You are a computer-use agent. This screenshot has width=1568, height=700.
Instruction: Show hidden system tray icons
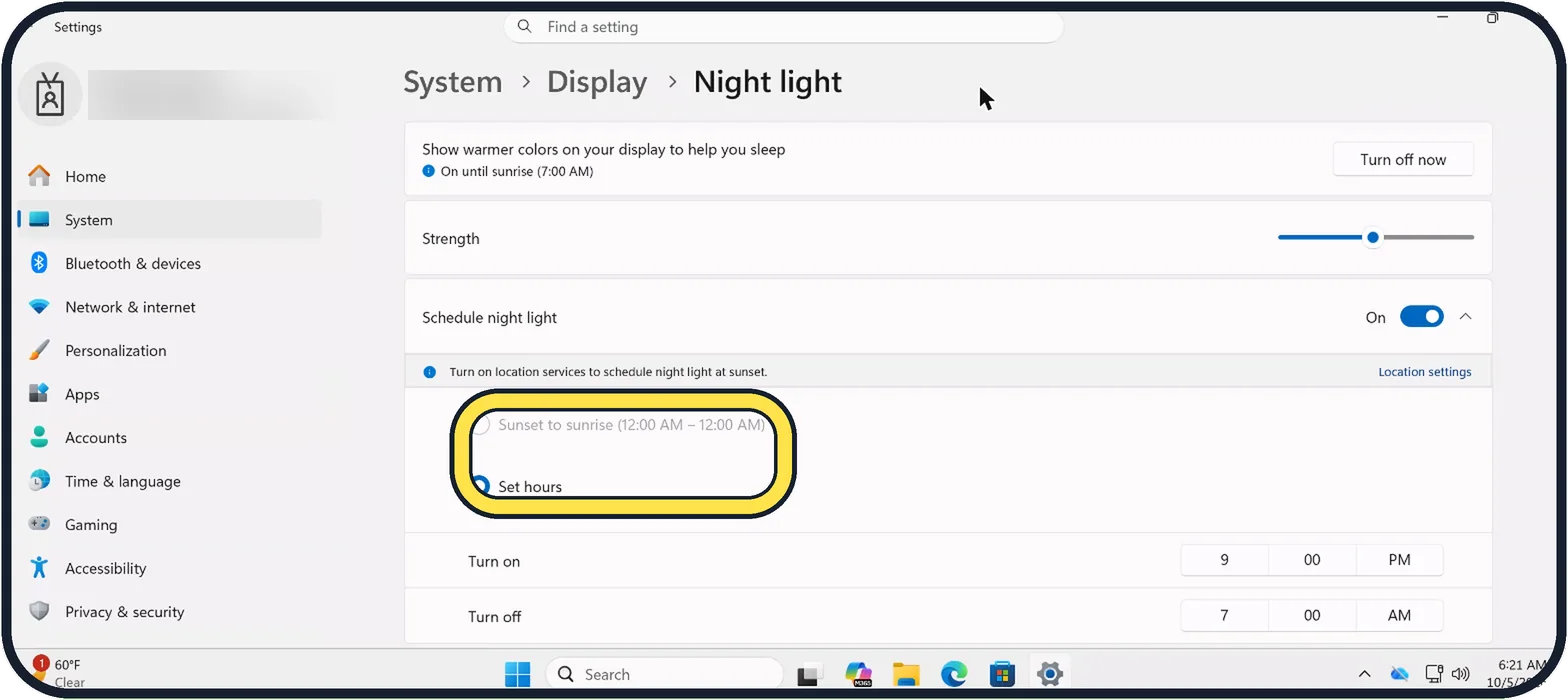pos(1364,674)
